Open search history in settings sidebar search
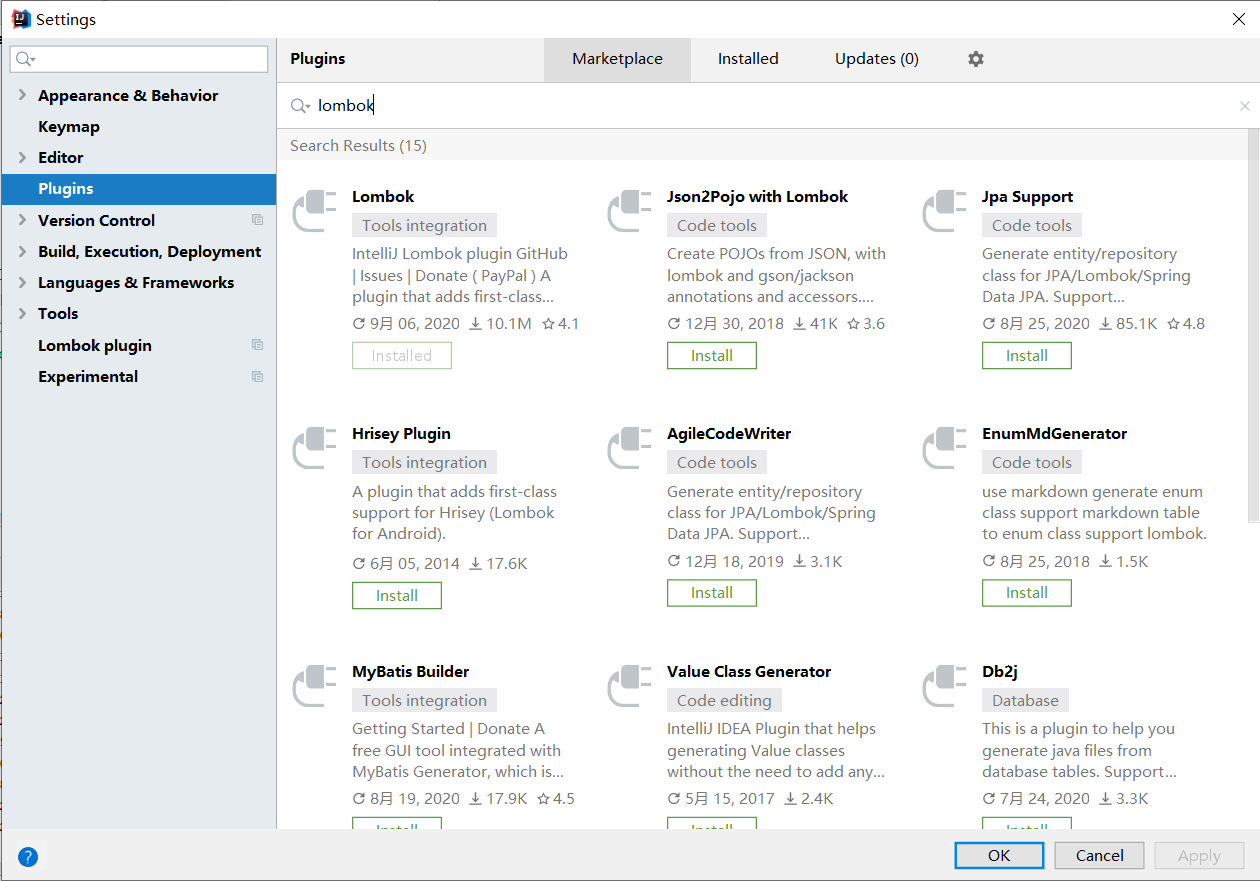The height and width of the screenshot is (881, 1260). tap(26, 60)
